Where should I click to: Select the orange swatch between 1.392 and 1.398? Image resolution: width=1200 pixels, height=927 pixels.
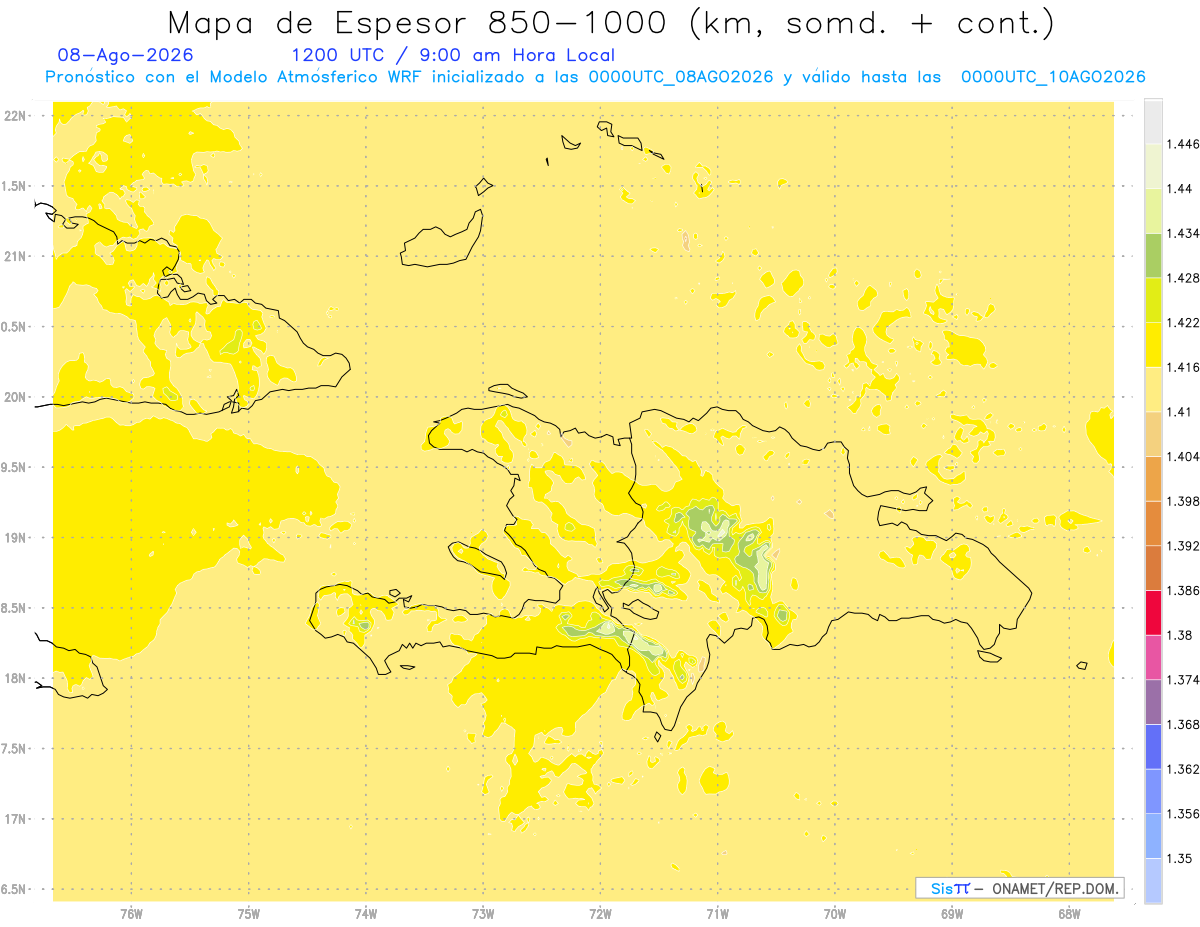[1153, 523]
